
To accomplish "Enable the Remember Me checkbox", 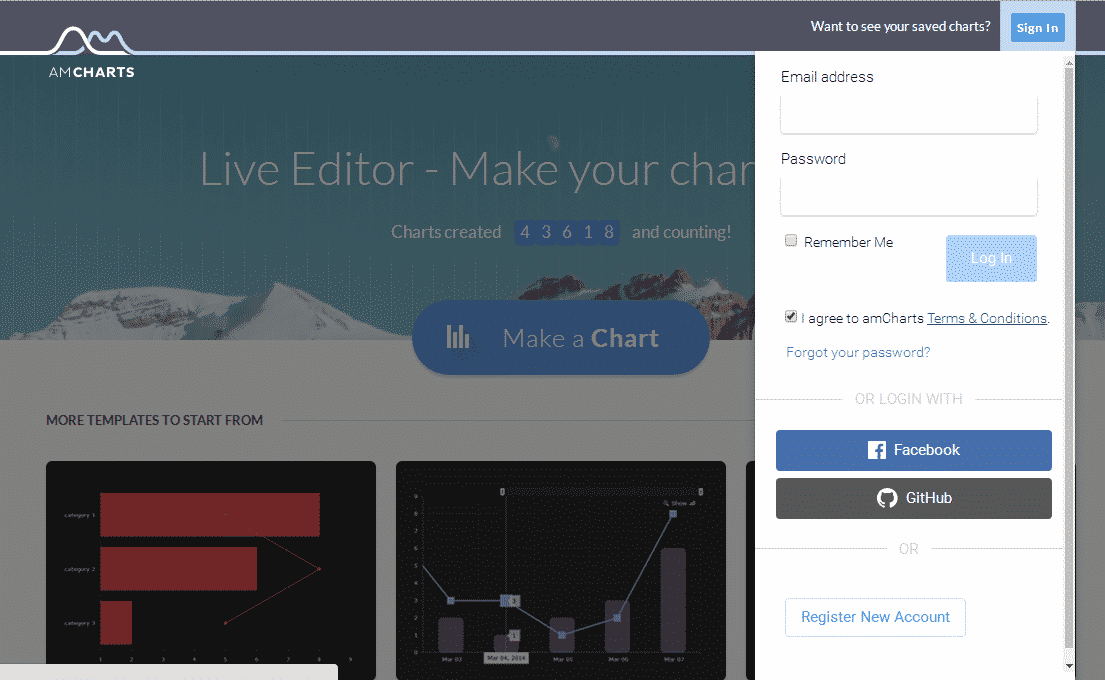I will tap(791, 241).
